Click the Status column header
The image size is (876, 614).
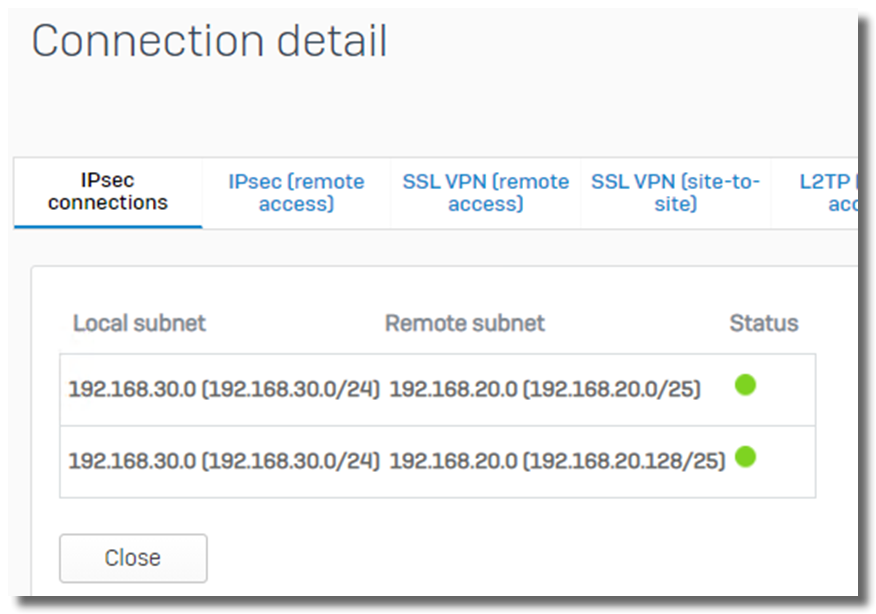(x=764, y=323)
